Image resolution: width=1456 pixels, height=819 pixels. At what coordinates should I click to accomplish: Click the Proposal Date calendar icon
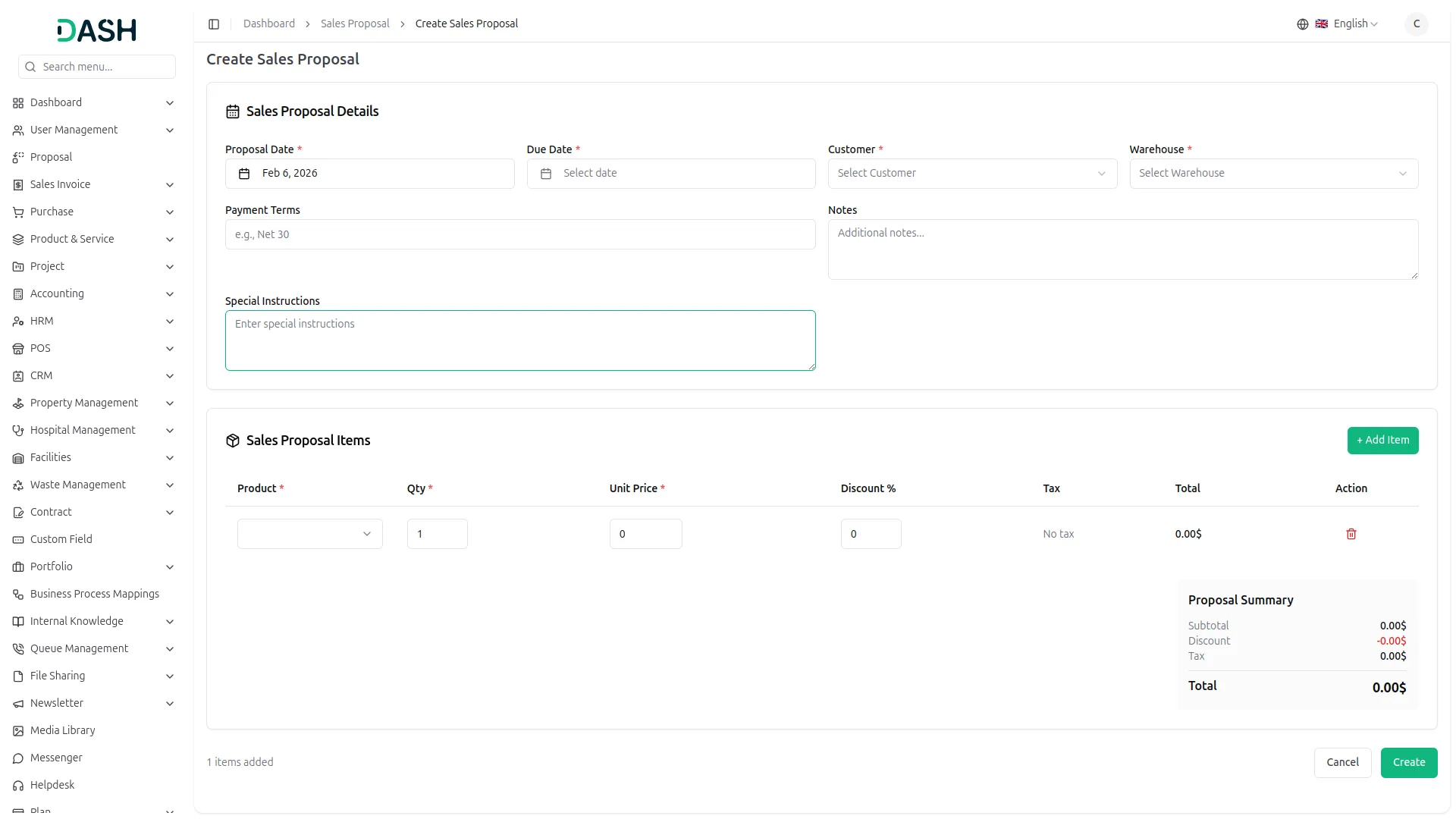coord(244,174)
